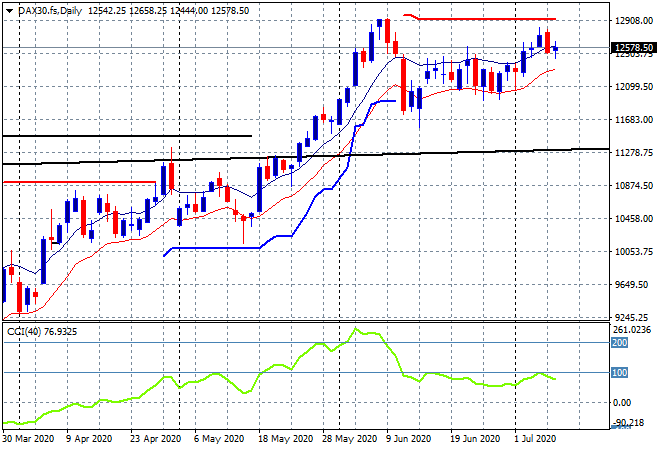This screenshot has width=660, height=450.
Task: Click the 28 May 2020 date label
Action: (x=349, y=439)
